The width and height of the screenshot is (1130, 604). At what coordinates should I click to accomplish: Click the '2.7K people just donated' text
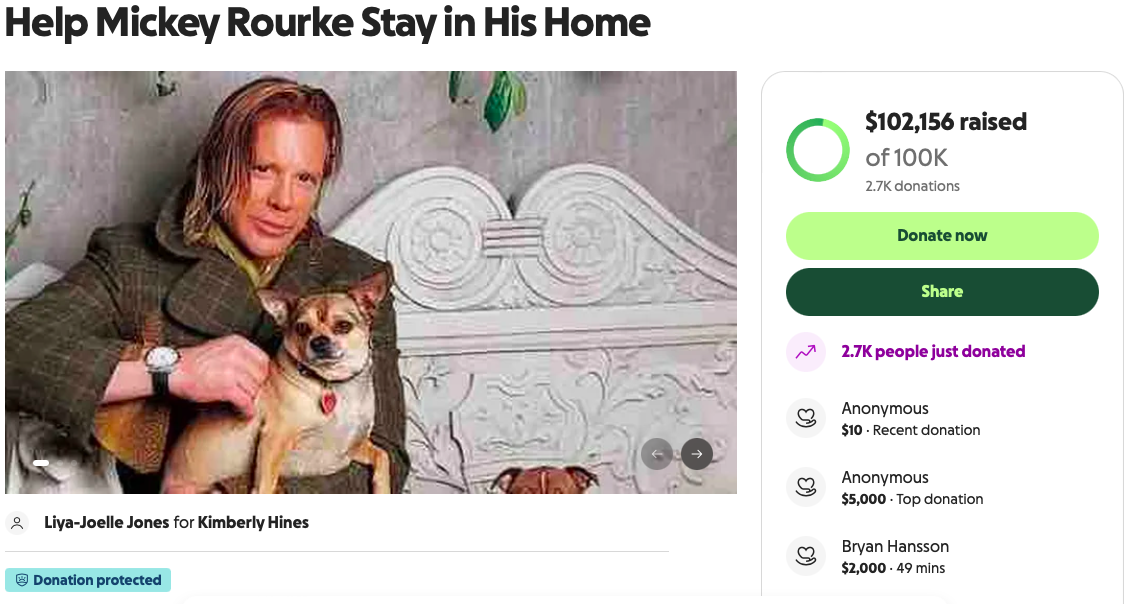pos(933,352)
